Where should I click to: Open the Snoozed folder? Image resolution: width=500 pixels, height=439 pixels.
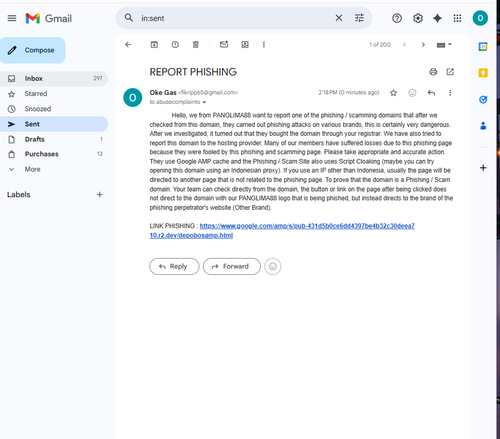click(x=54, y=109)
